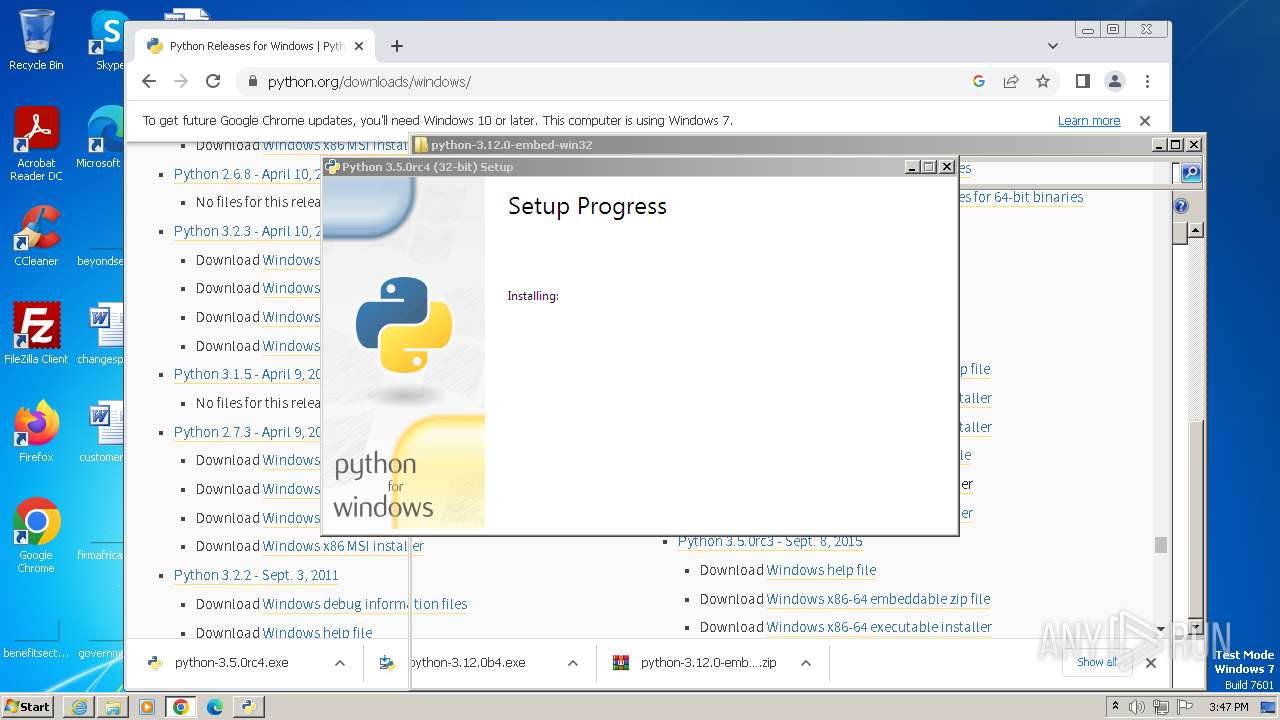Launch Firefox desktop shortcut
The width and height of the screenshot is (1280, 720).
36,432
